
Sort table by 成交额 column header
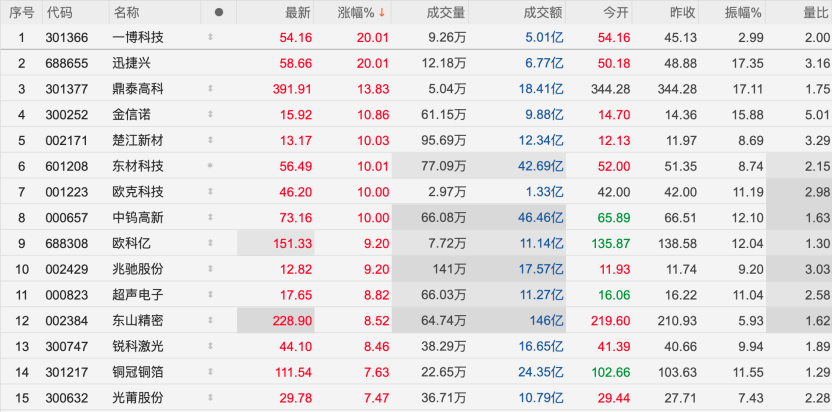point(542,13)
